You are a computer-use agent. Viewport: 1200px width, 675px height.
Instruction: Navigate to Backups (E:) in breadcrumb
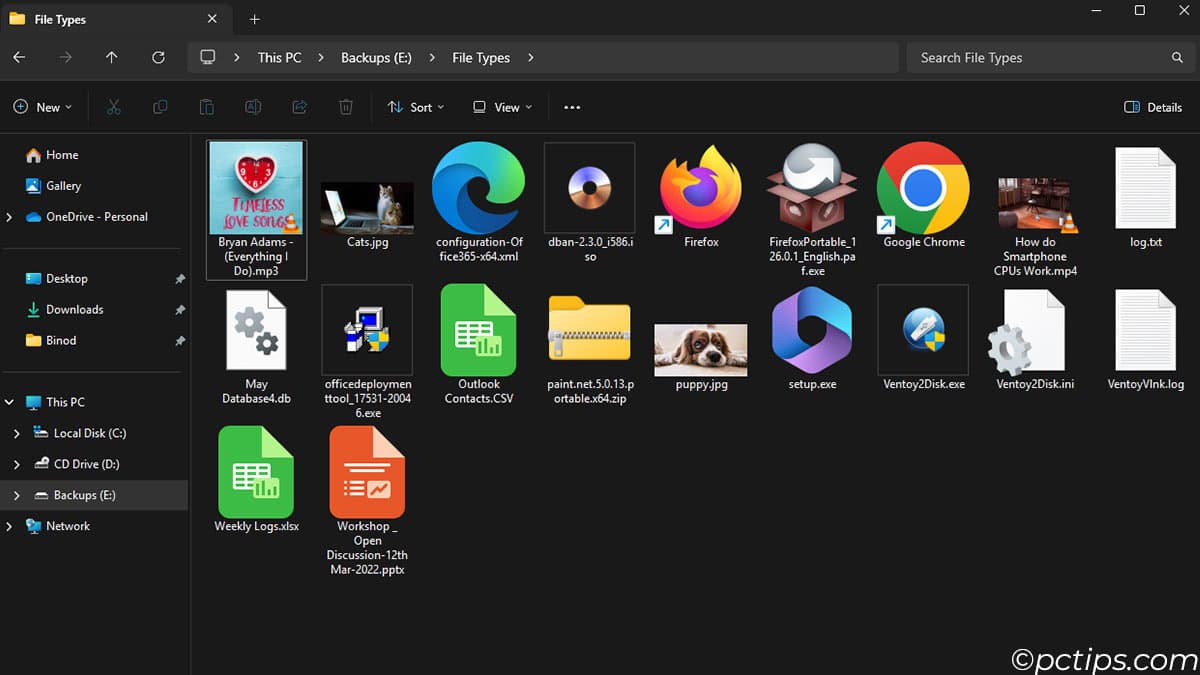376,58
